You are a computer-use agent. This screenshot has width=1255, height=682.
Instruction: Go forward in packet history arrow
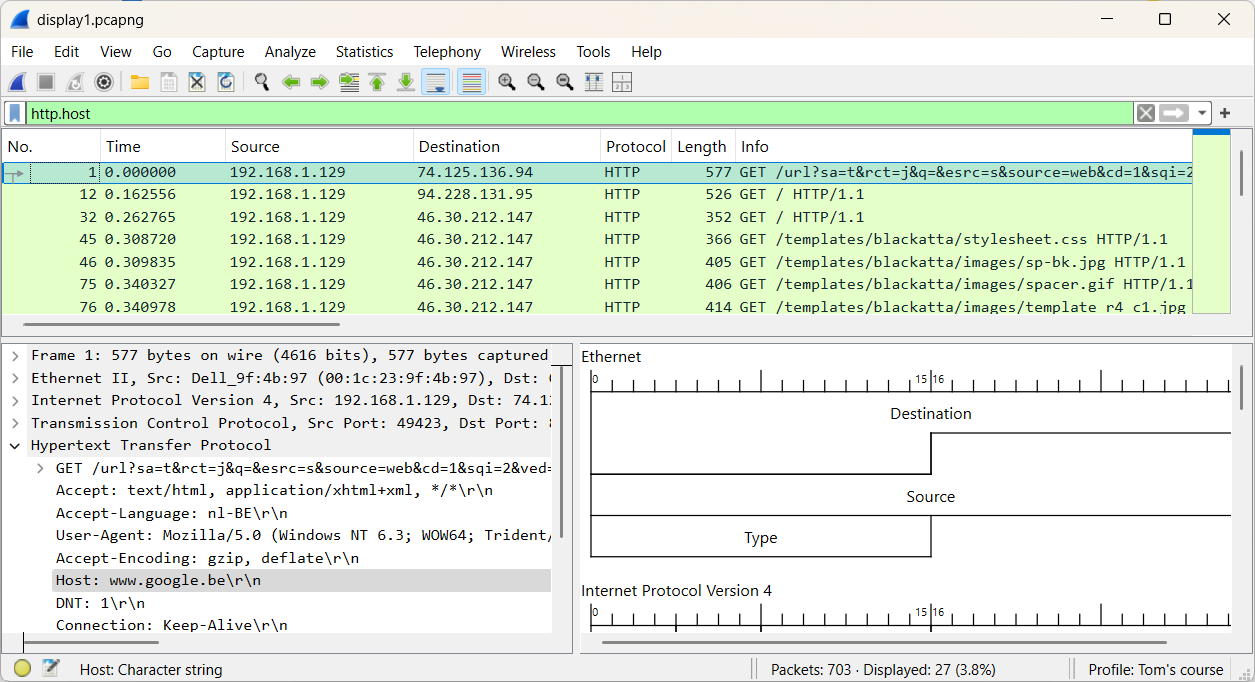click(320, 82)
